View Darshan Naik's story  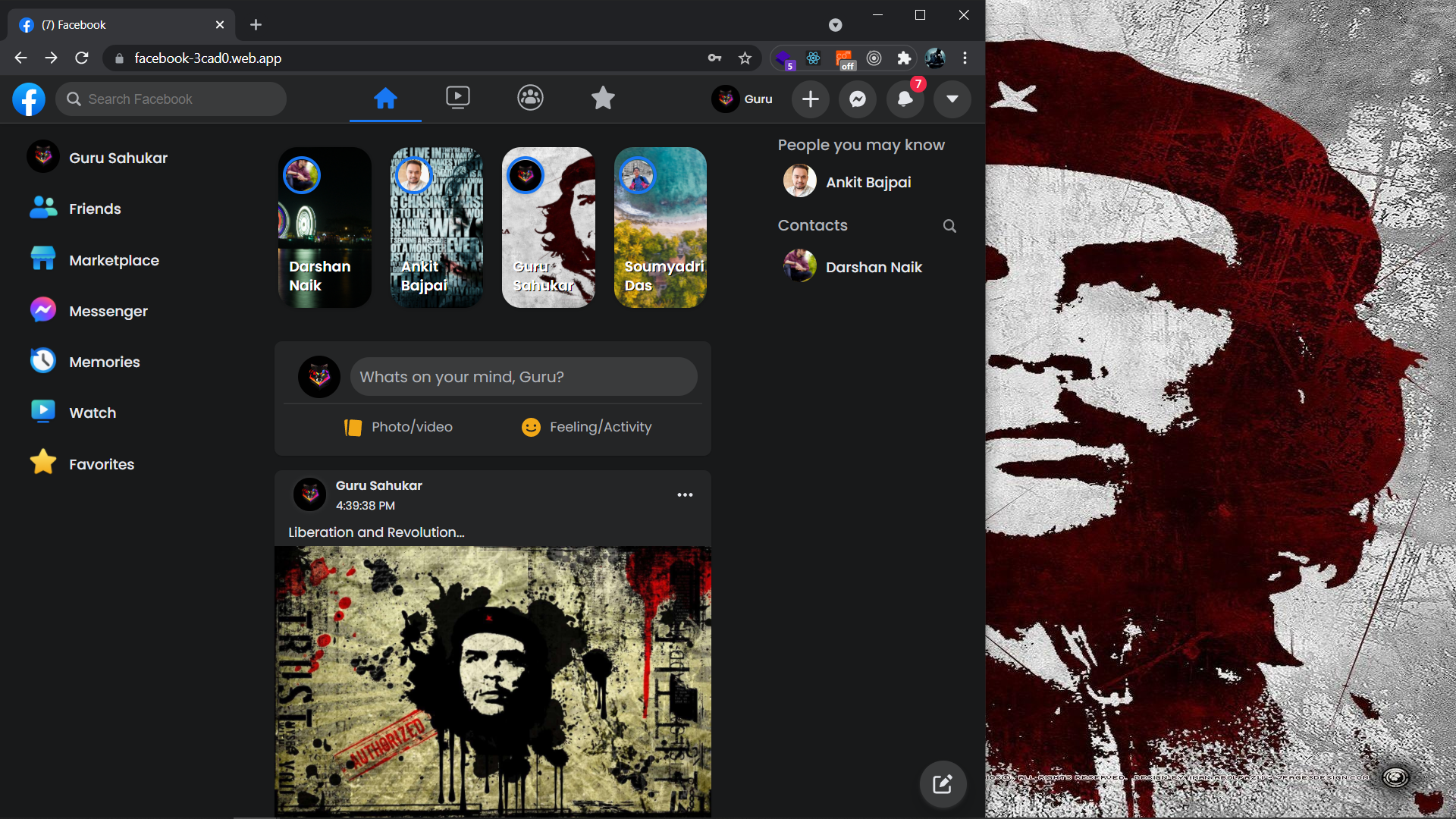325,227
